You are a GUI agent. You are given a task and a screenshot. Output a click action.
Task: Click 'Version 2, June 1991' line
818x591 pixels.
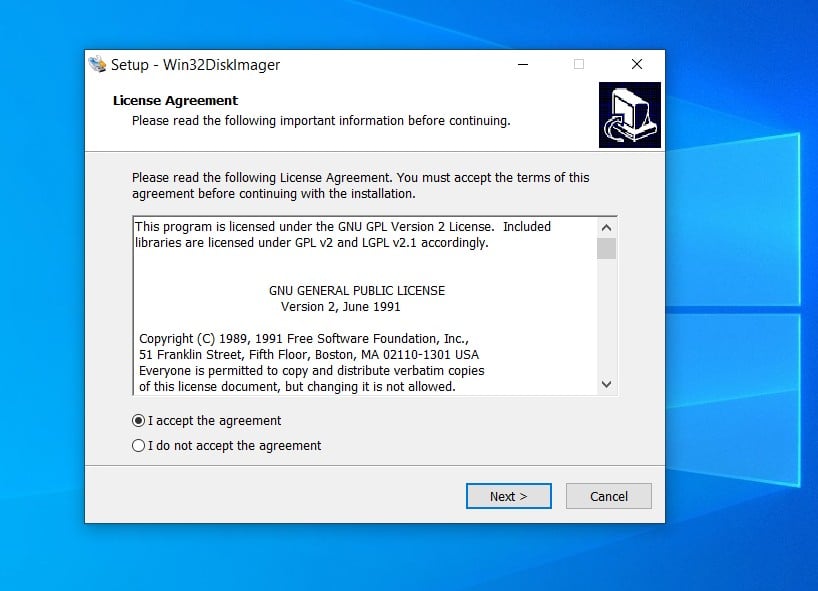[x=341, y=307]
